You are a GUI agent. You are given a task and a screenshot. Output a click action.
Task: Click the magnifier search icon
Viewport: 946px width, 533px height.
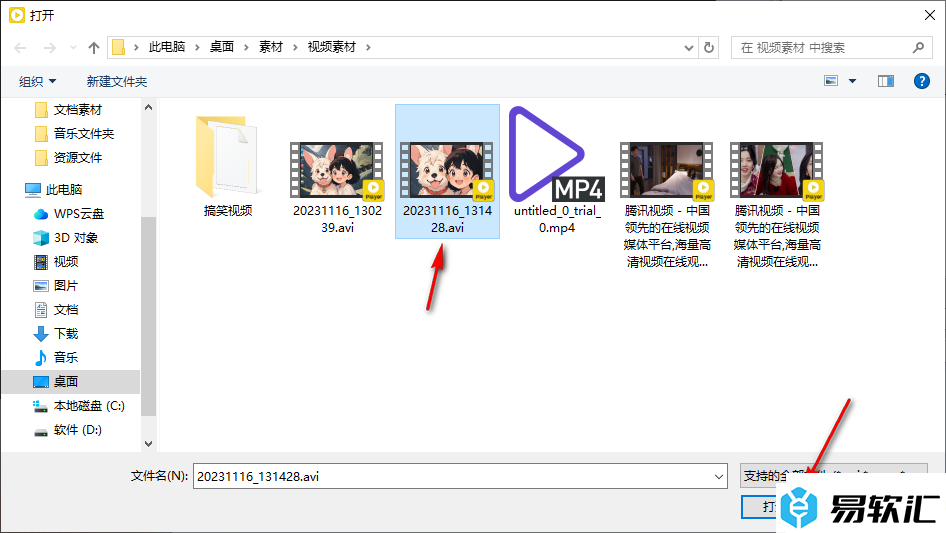(x=918, y=47)
